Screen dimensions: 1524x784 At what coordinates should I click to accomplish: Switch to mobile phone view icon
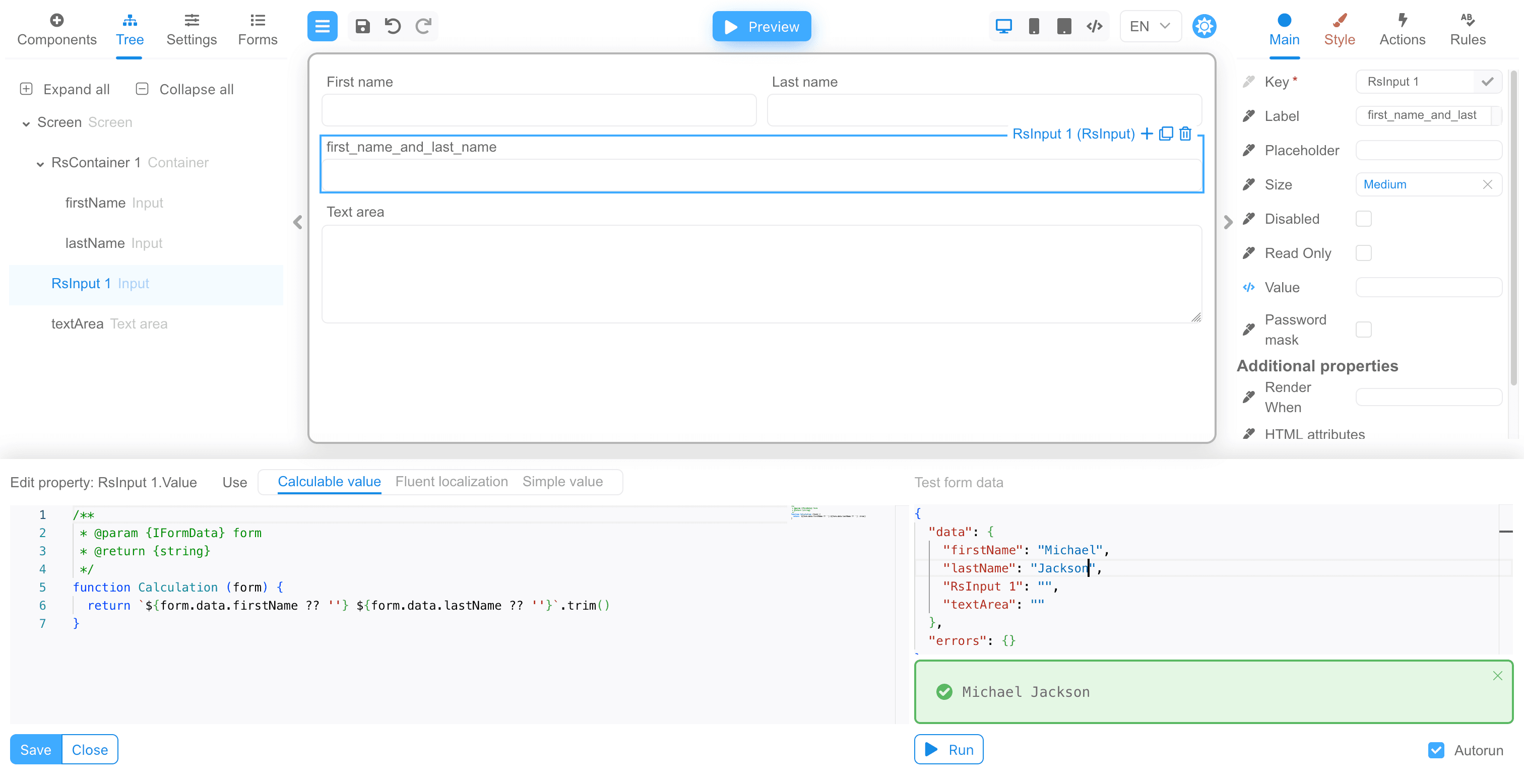[x=1034, y=26]
